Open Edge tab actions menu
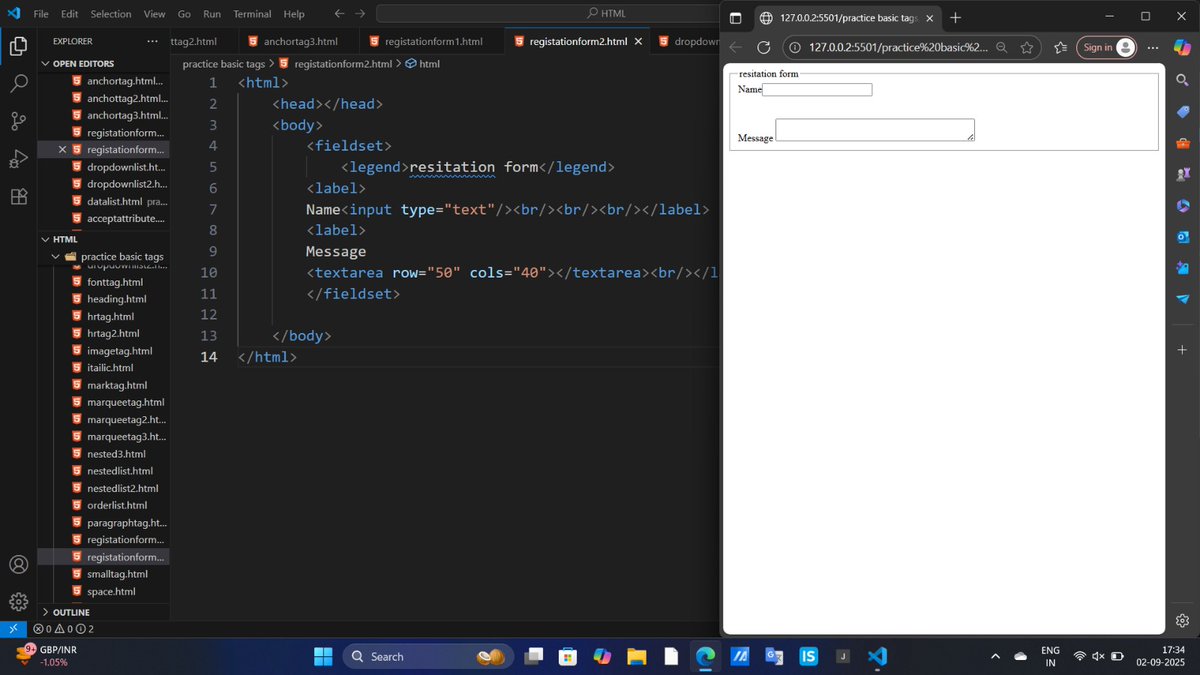This screenshot has width=1200, height=675. [x=735, y=18]
